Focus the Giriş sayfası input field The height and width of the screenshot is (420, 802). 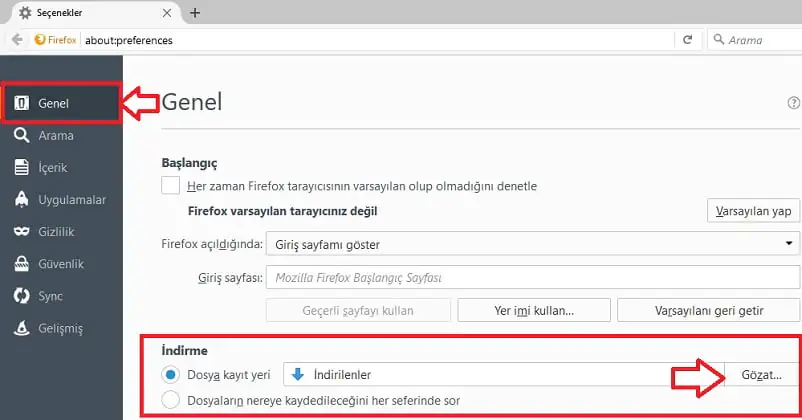pyautogui.click(x=533, y=278)
